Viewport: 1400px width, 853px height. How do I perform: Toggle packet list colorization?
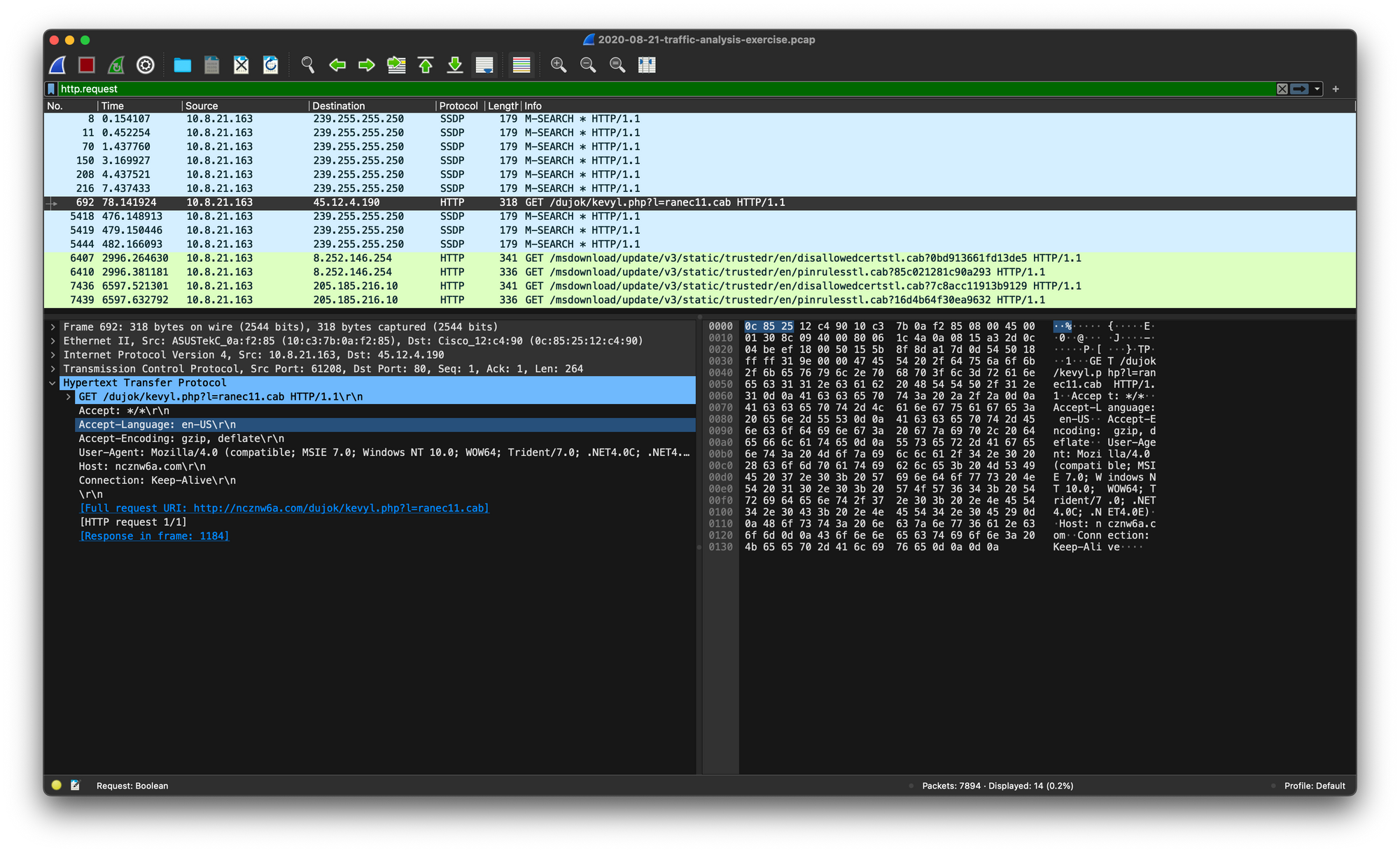(521, 65)
